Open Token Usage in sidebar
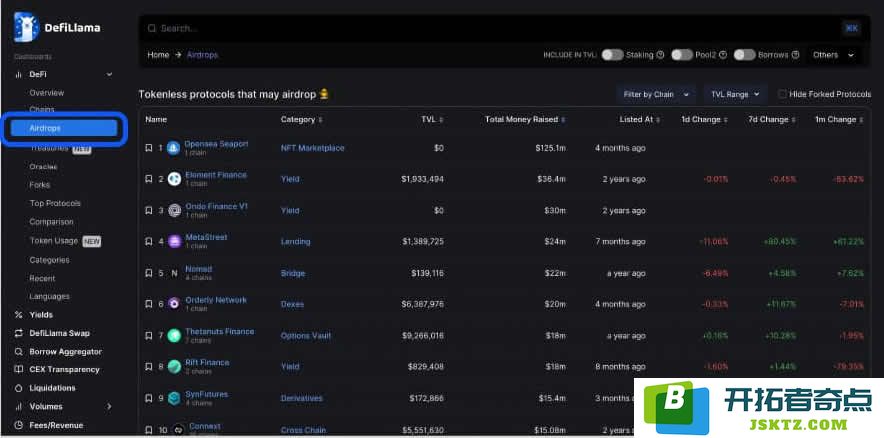 [x=54, y=241]
